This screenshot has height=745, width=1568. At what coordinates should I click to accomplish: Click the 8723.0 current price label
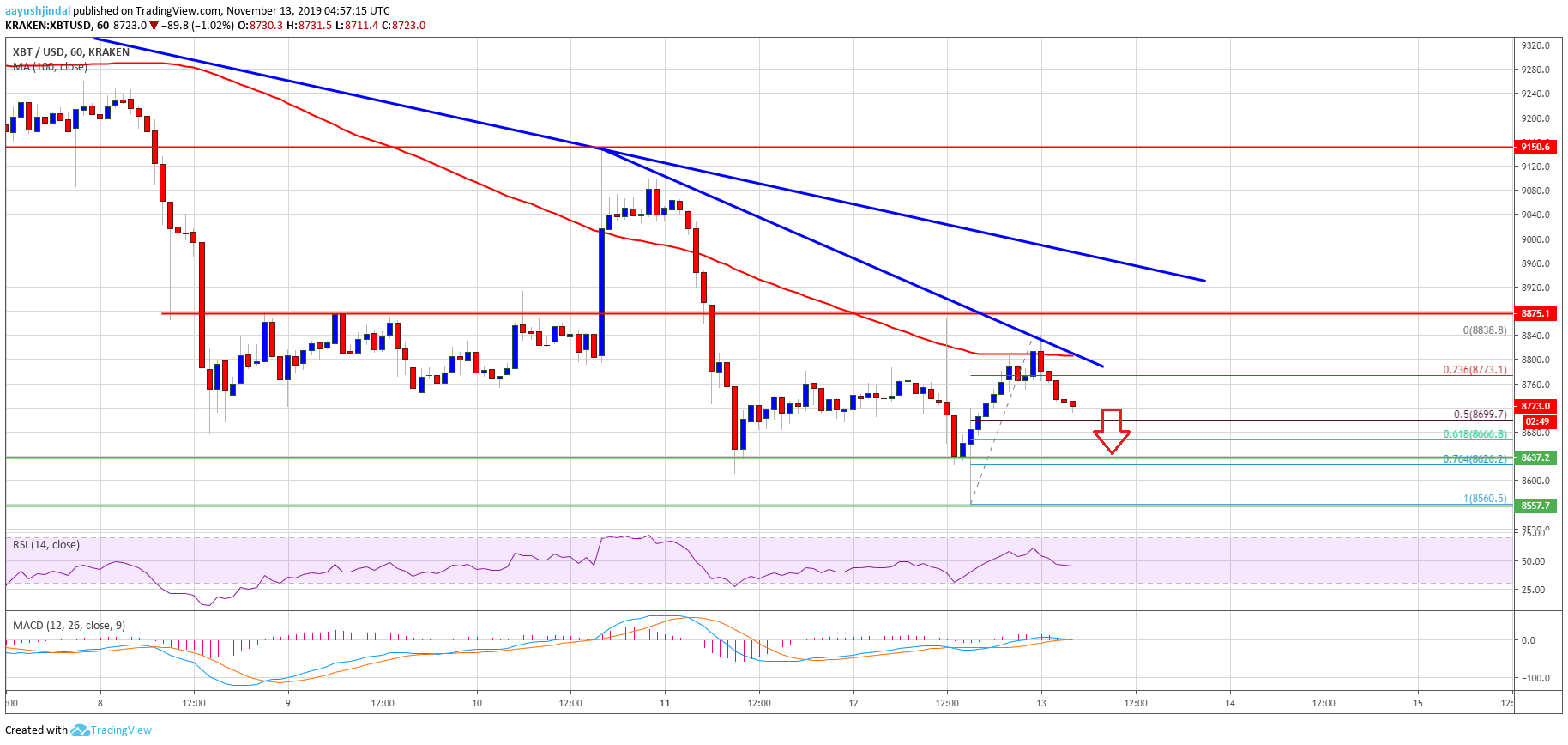coord(1535,406)
